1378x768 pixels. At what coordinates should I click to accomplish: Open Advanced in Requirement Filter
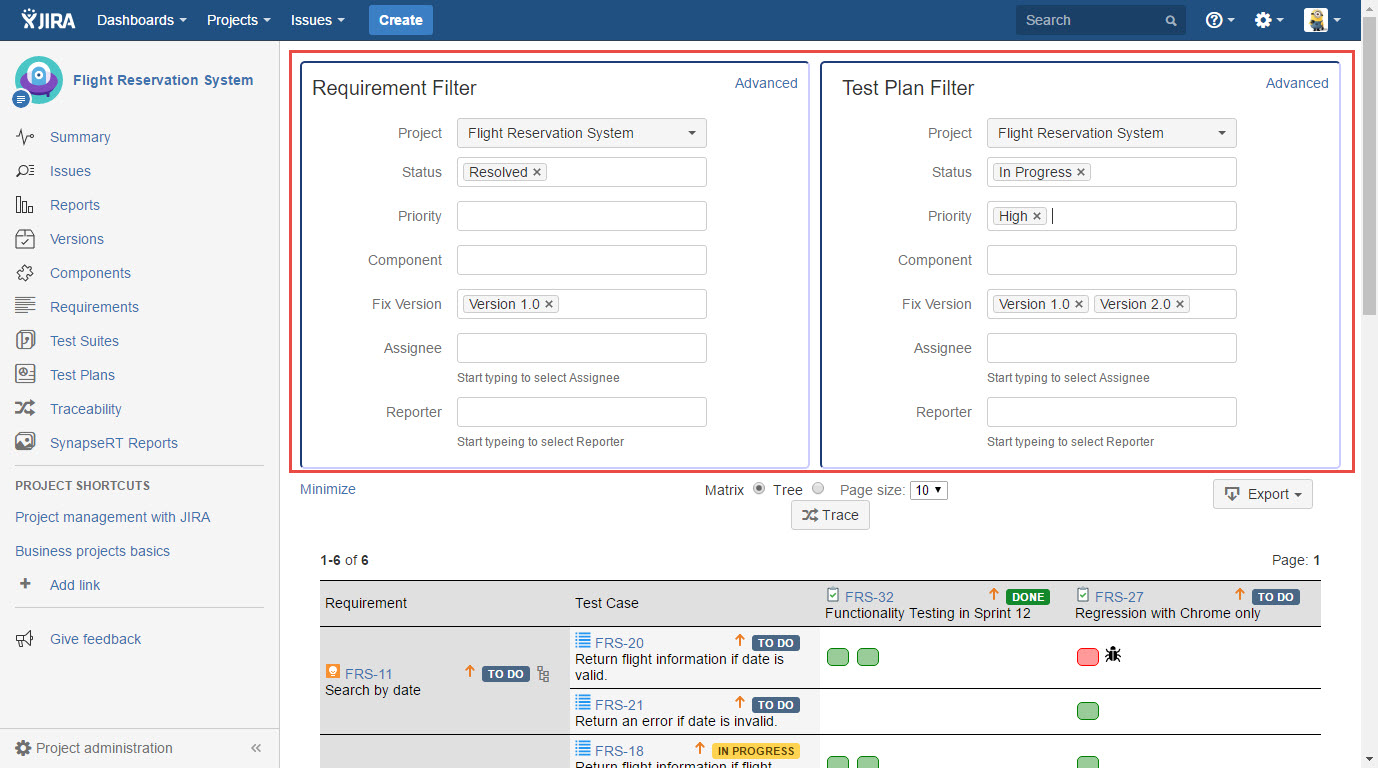766,83
